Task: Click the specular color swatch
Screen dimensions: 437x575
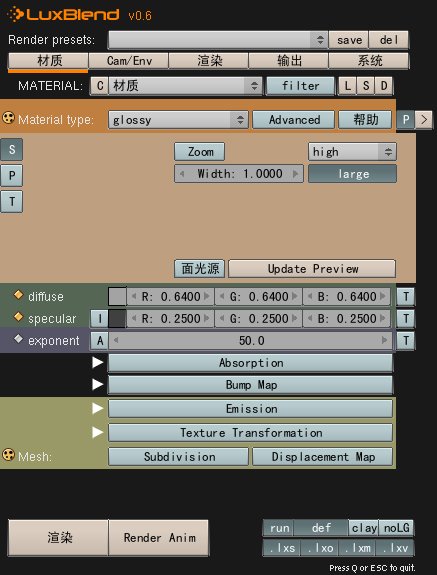Action: 117,319
